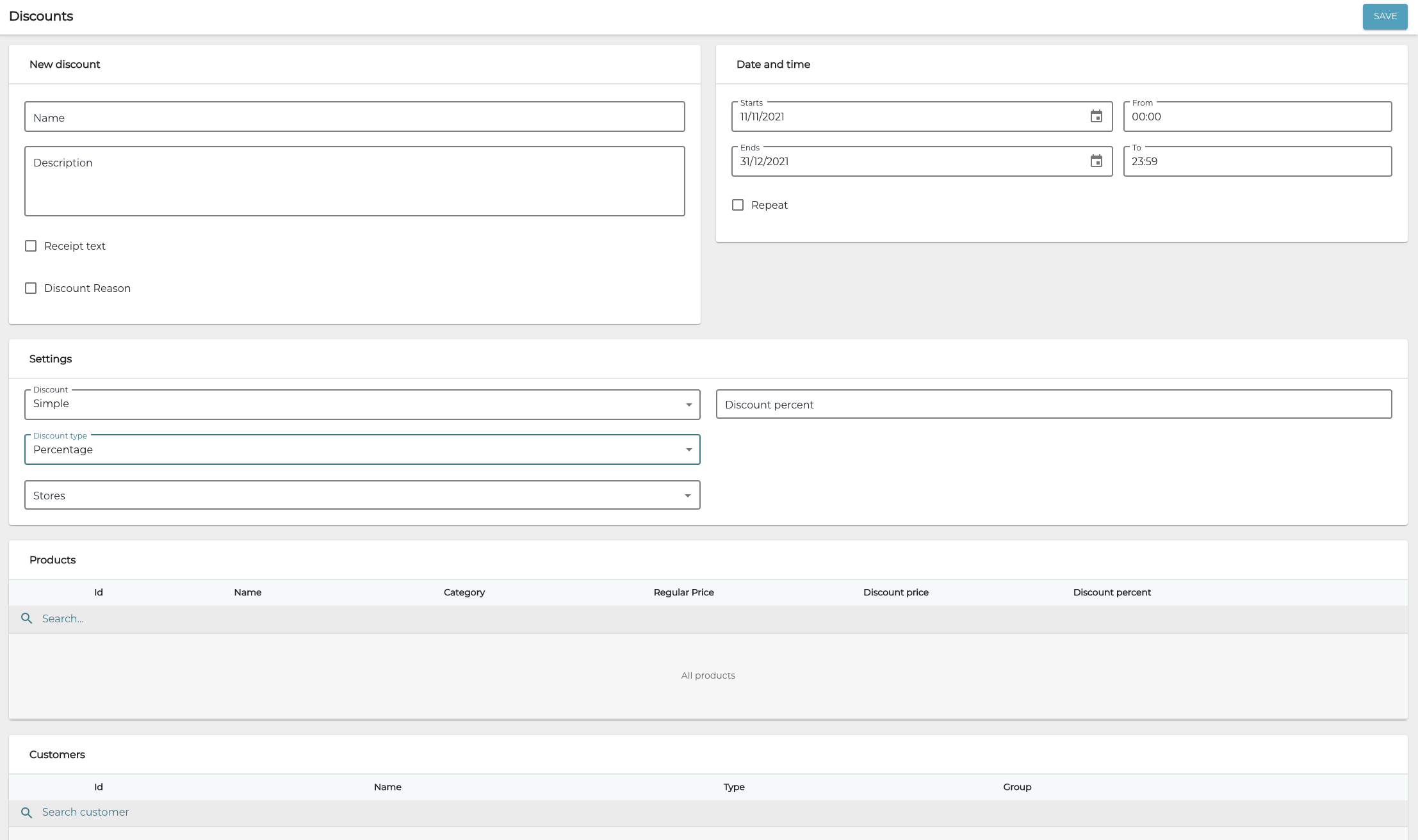
Task: Edit the From time field
Action: pos(1257,117)
